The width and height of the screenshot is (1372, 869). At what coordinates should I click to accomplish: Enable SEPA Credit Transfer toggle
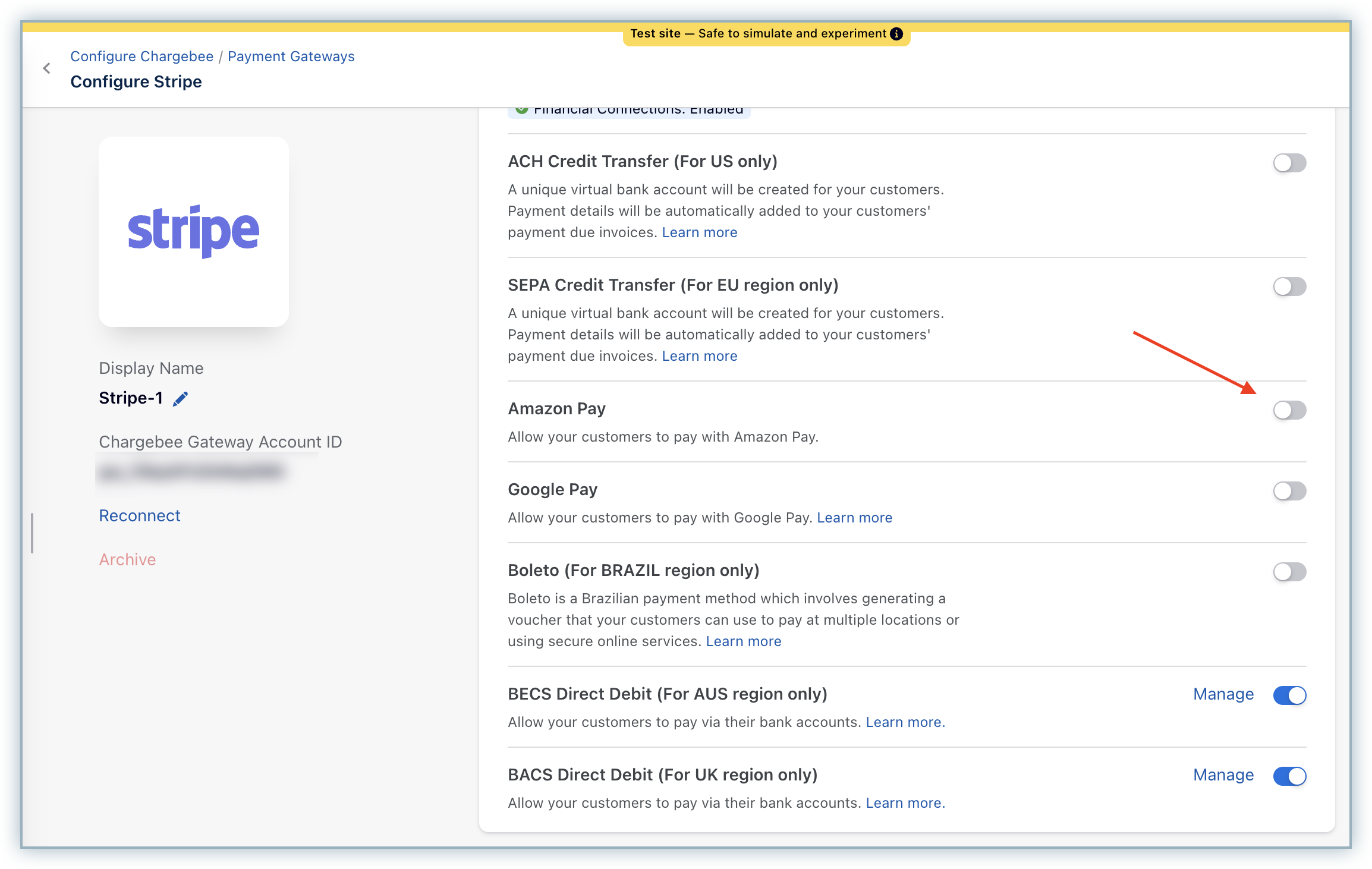click(1289, 286)
